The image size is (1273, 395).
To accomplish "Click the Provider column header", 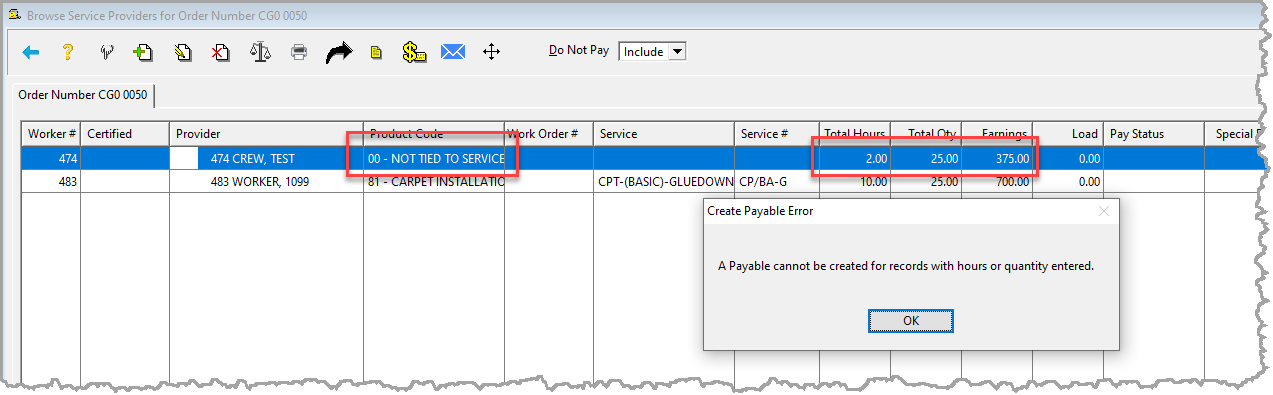I will pos(266,134).
